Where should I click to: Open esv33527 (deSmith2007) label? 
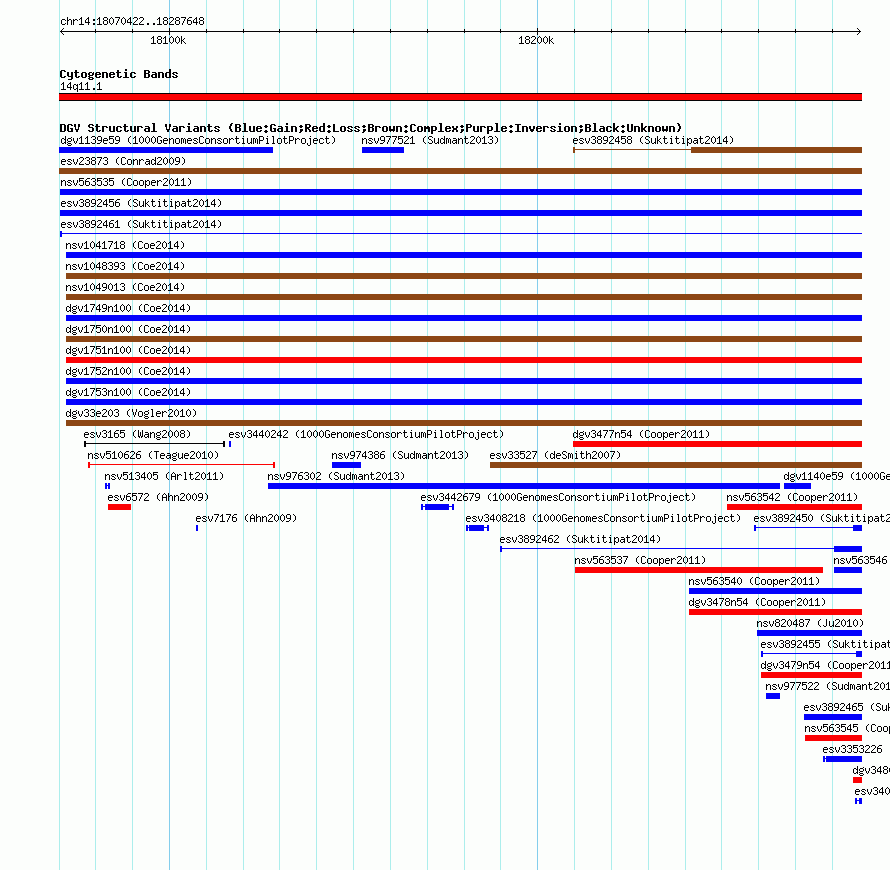(x=555, y=455)
